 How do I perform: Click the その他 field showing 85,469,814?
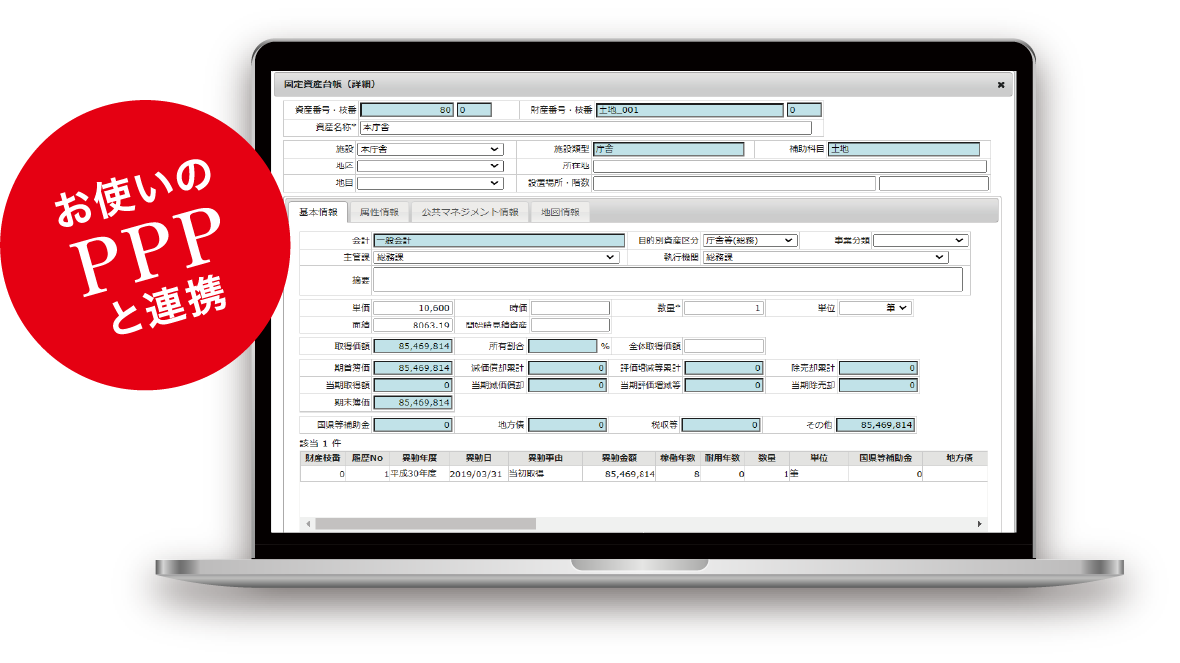pos(875,425)
